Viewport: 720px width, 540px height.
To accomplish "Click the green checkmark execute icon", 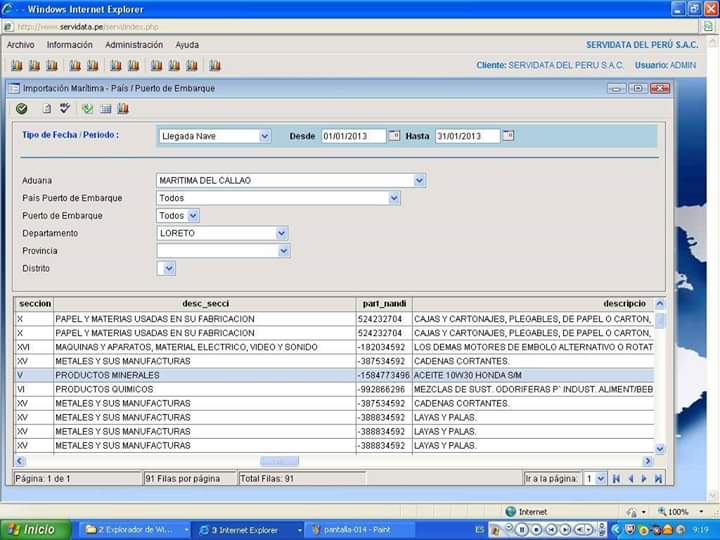I will [22, 108].
